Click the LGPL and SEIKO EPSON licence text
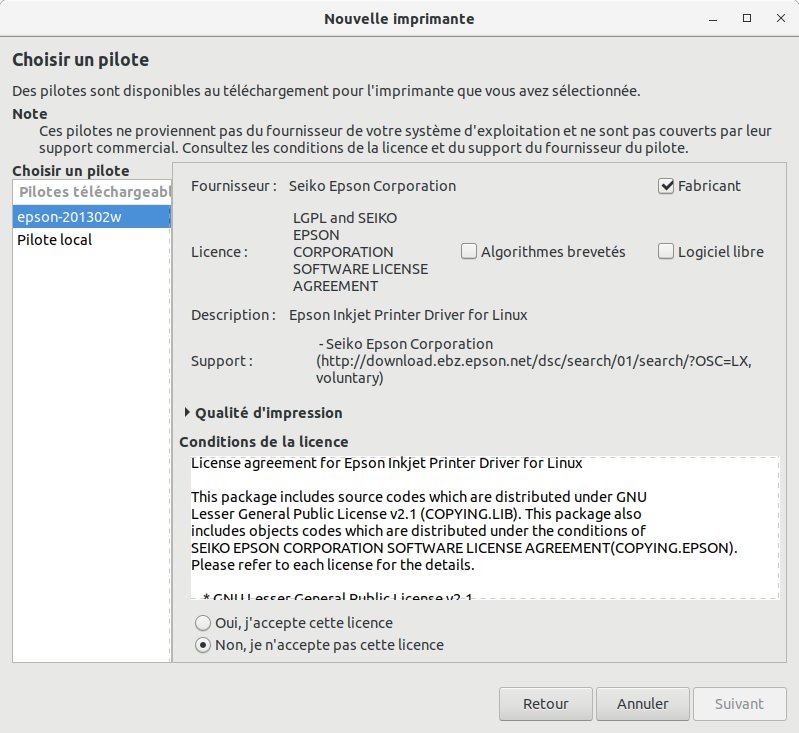 [360, 252]
